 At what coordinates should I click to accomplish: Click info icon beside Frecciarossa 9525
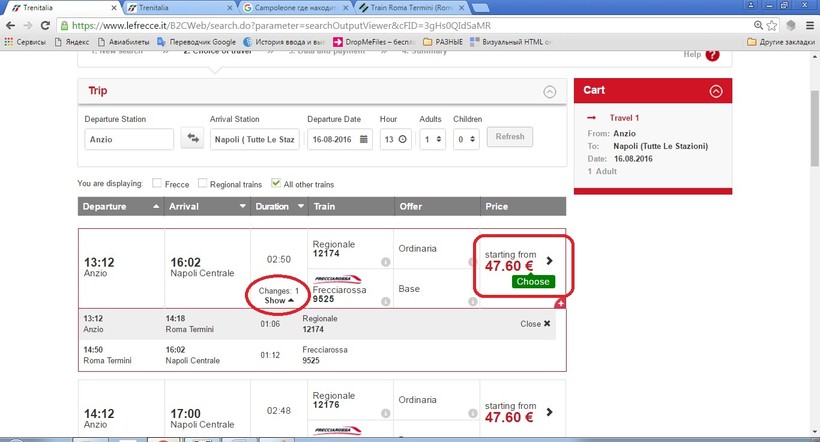point(385,299)
